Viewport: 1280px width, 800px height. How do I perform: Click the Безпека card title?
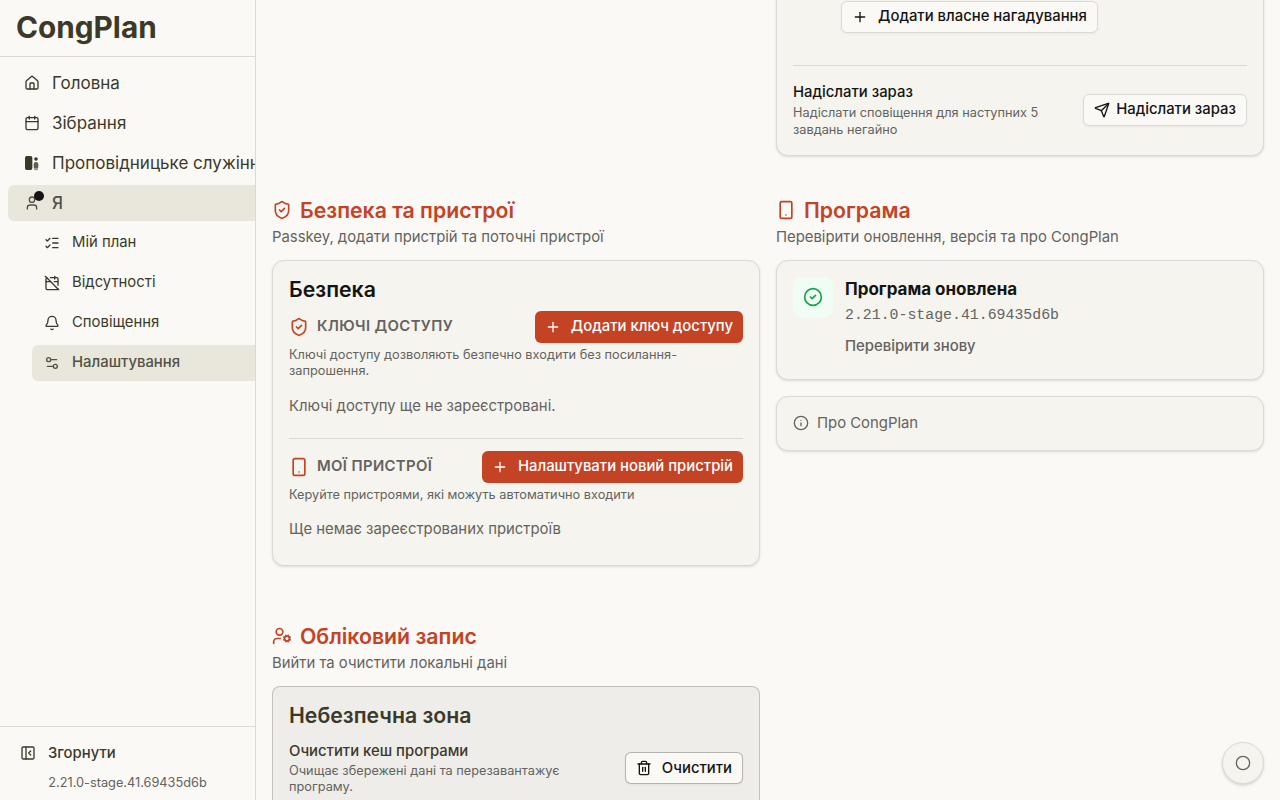[x=332, y=290]
